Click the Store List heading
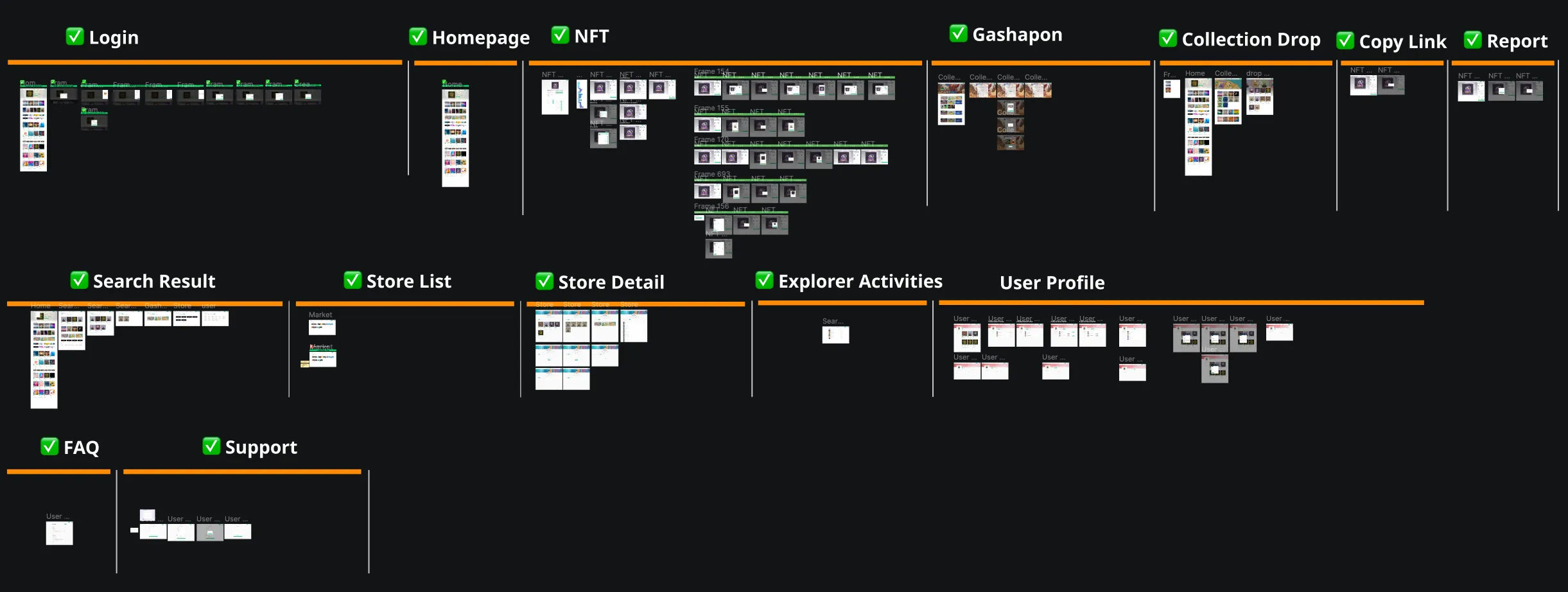 pyautogui.click(x=408, y=281)
